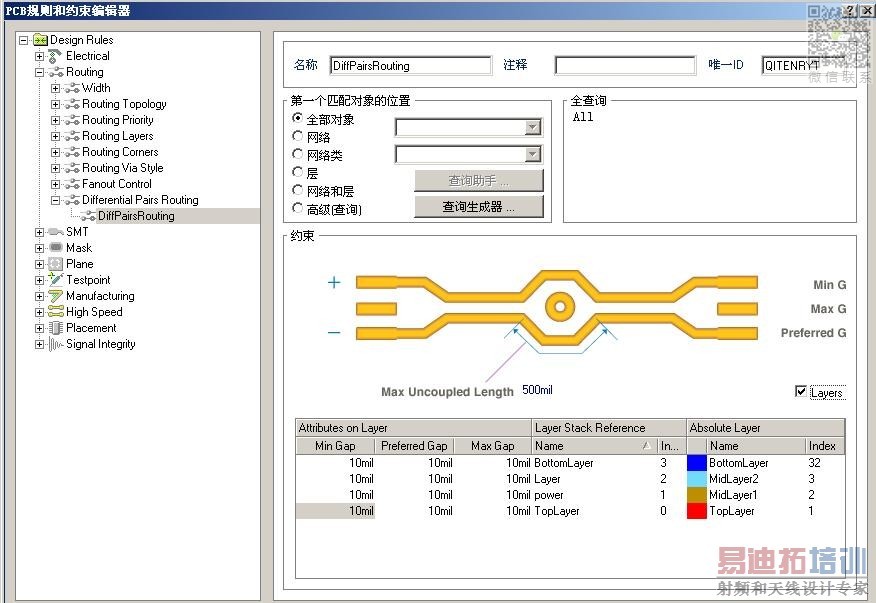
Task: Click the help question mark button in title bar
Action: pyautogui.click(x=849, y=10)
